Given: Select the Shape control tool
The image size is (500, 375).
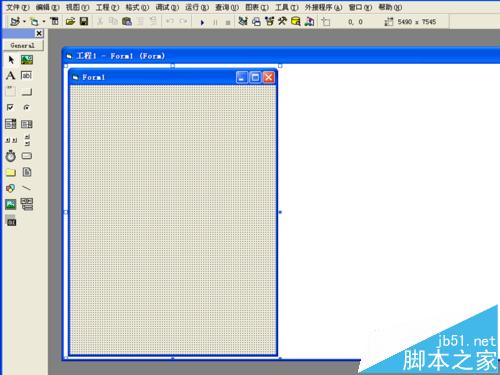Looking at the screenshot, I should click(10, 188).
